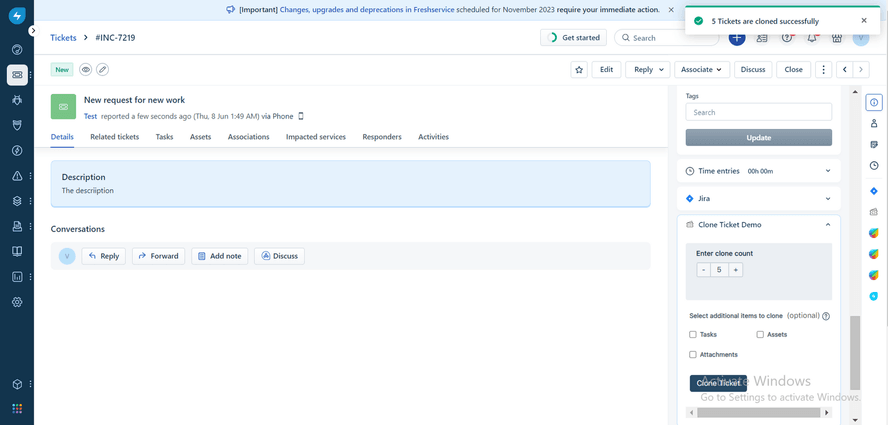Click the pencil edit icon beside New status
888x425 pixels.
[x=102, y=70]
